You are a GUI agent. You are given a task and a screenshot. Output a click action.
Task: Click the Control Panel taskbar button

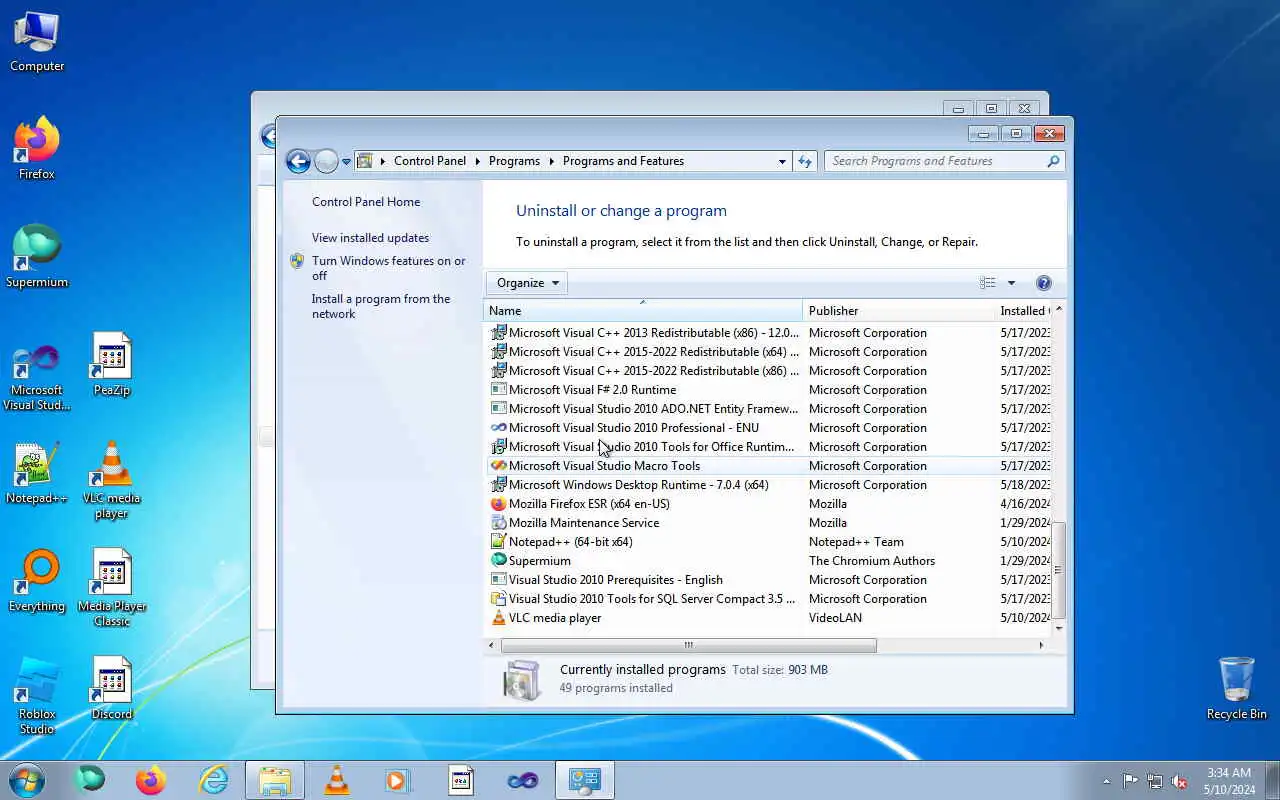[x=585, y=780]
